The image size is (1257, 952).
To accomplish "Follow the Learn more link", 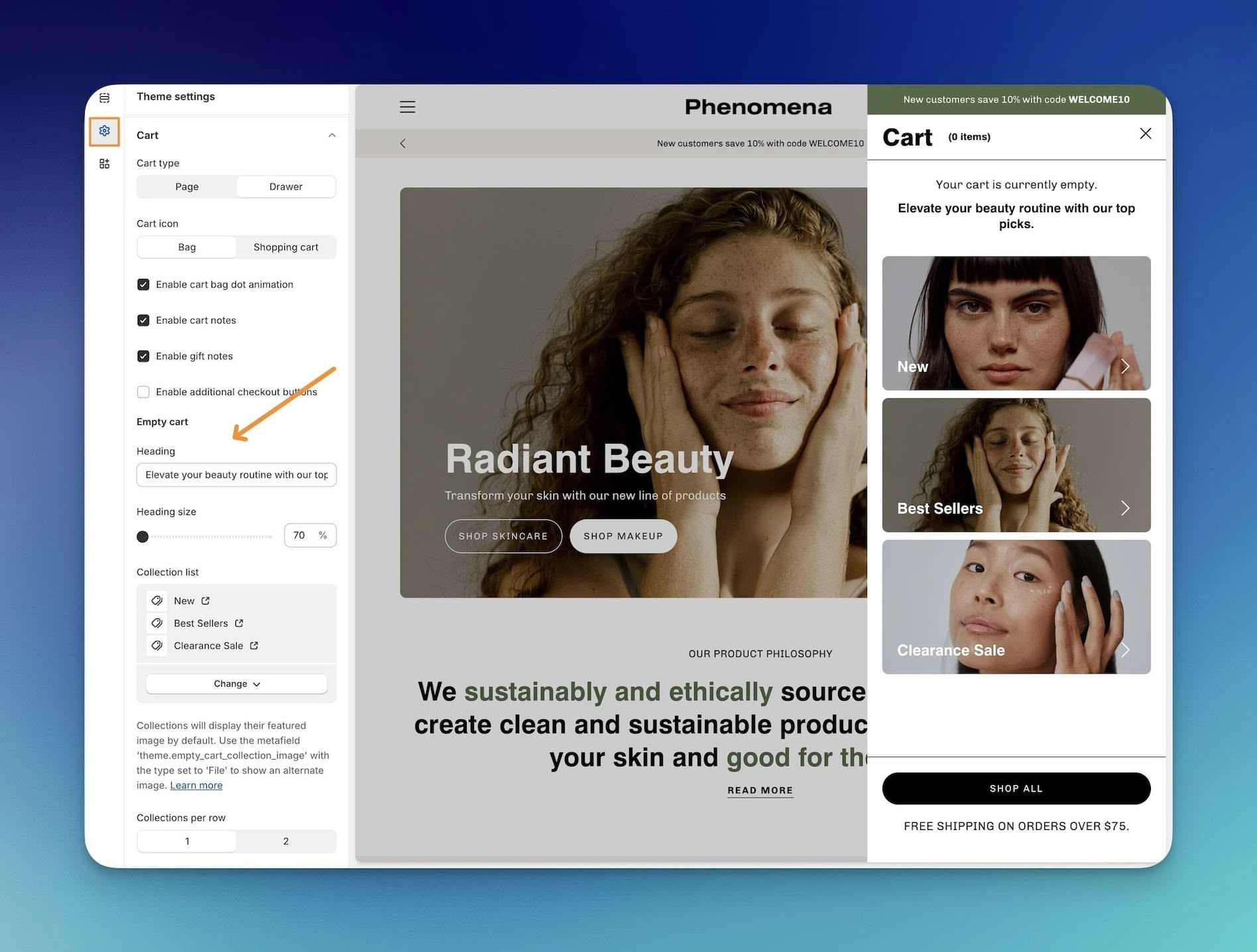I will coord(196,786).
